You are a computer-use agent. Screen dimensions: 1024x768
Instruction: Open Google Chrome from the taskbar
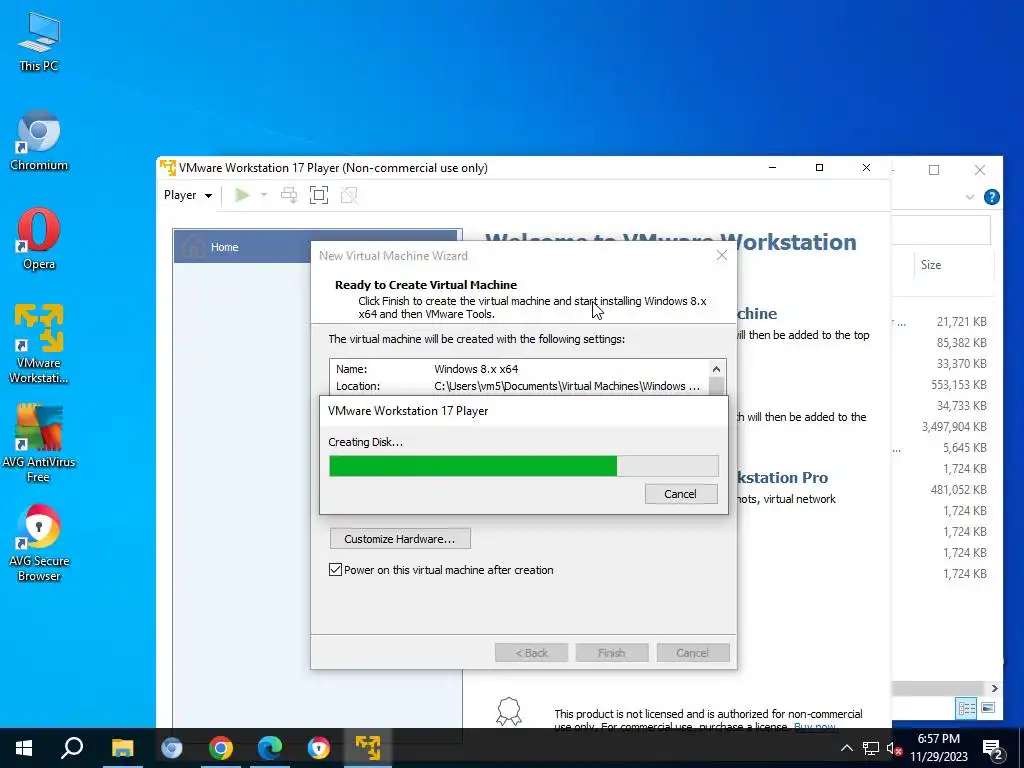221,748
